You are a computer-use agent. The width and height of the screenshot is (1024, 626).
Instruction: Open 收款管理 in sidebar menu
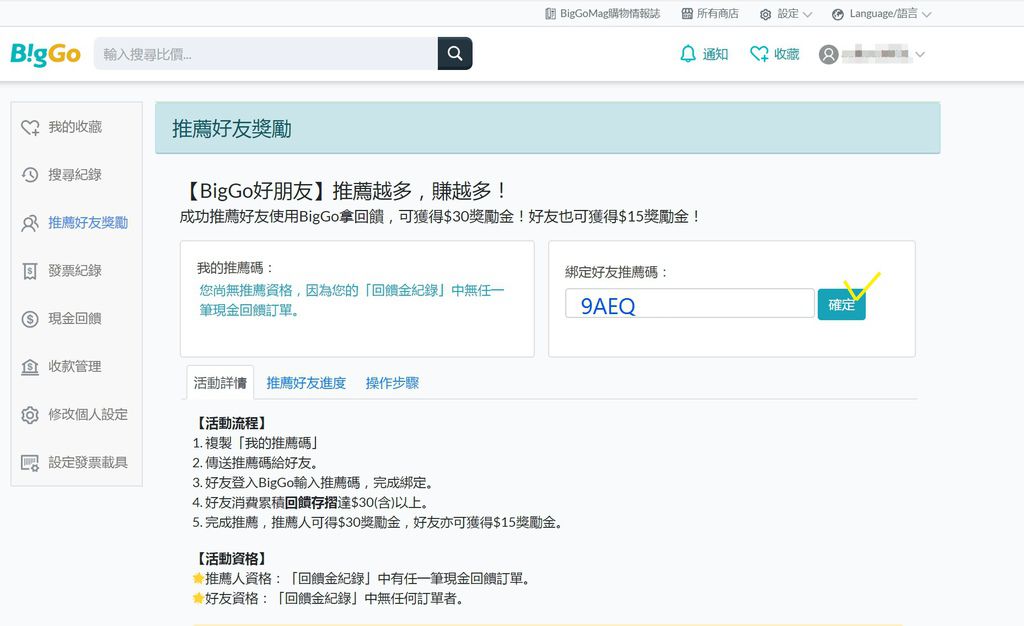77,367
